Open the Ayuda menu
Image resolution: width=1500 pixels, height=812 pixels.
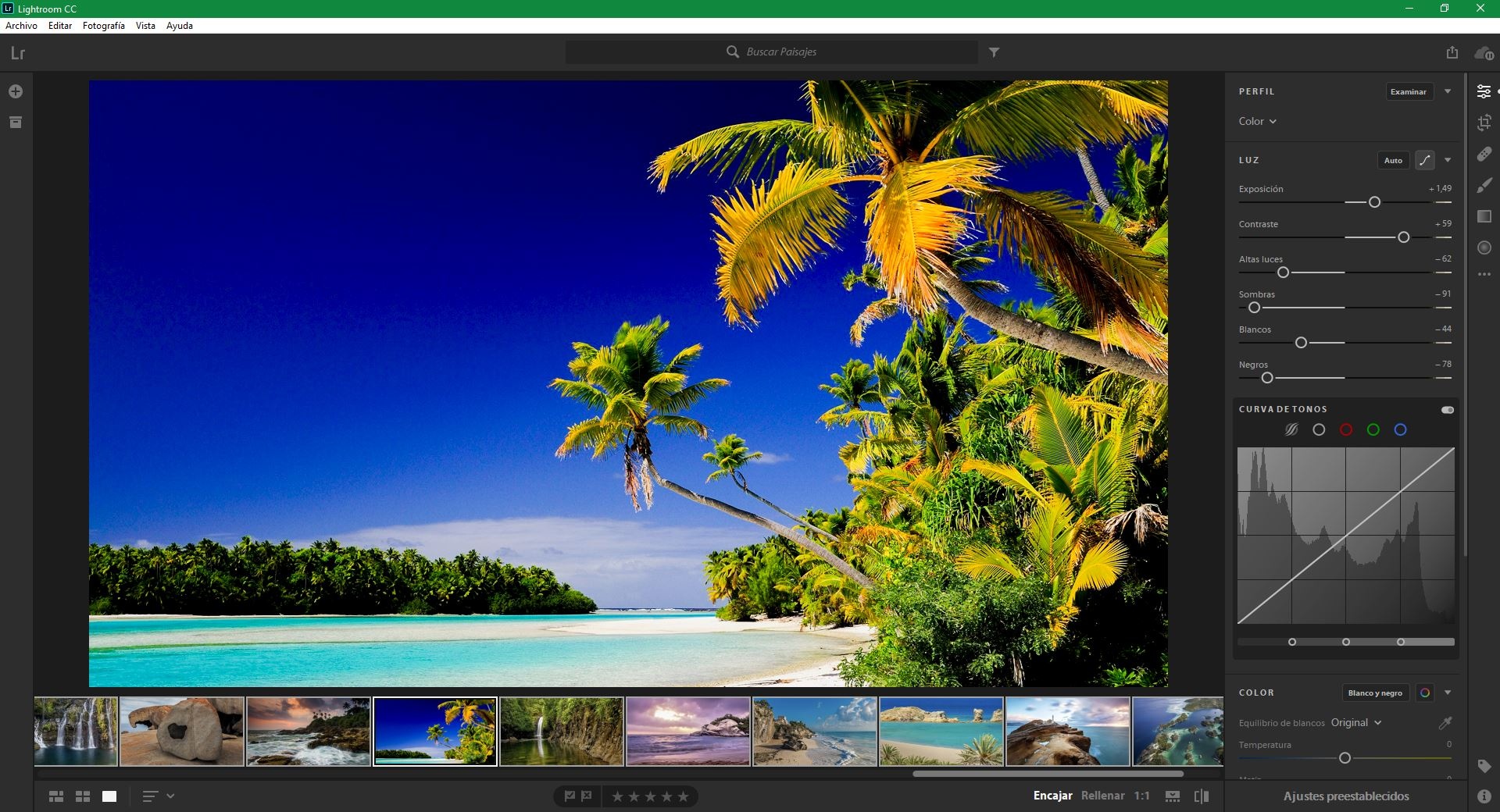coord(180,26)
